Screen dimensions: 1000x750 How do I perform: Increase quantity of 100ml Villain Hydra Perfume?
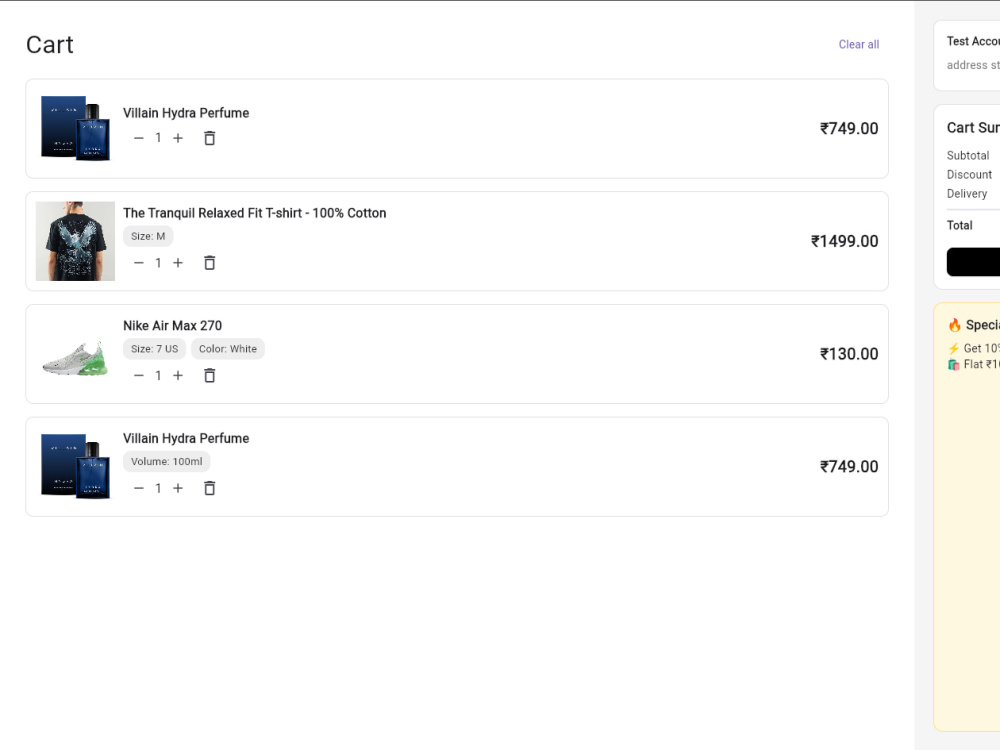(178, 489)
